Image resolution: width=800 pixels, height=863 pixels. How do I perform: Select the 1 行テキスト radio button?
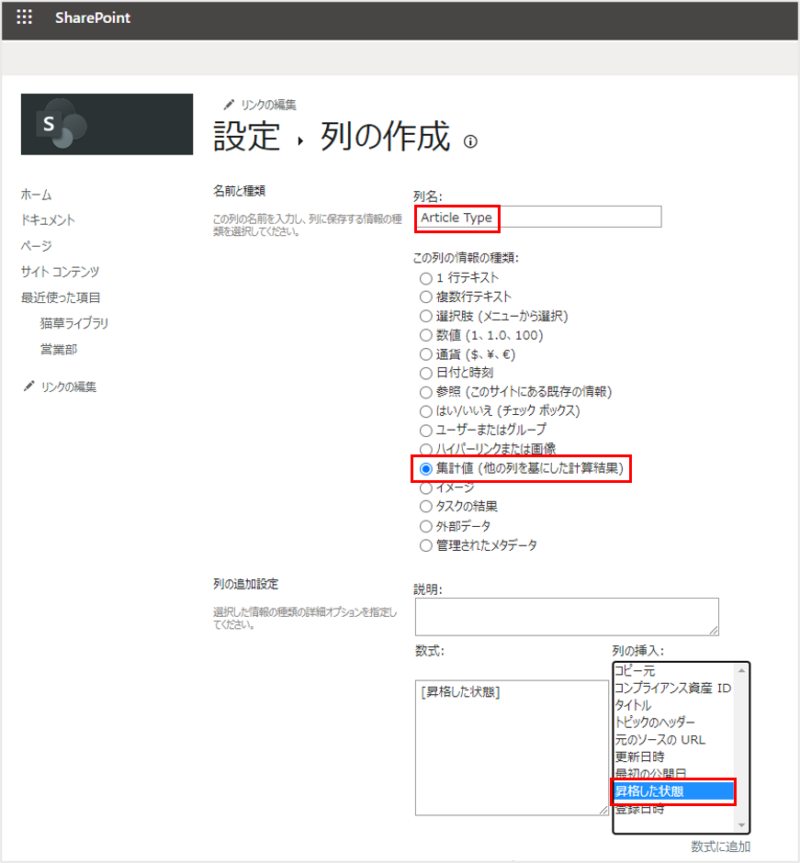[x=426, y=278]
